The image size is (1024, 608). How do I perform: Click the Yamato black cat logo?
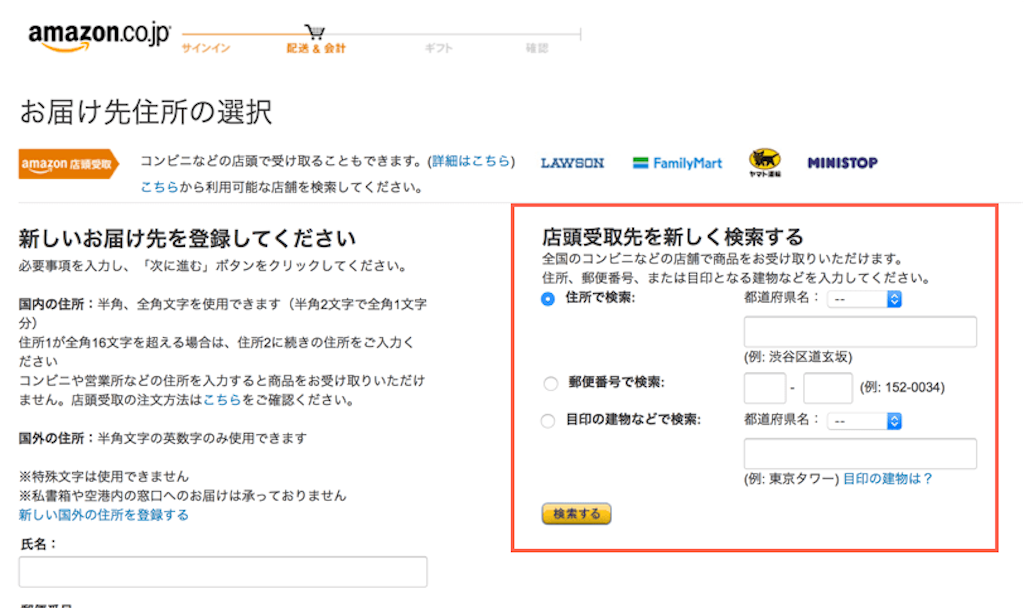(x=765, y=163)
